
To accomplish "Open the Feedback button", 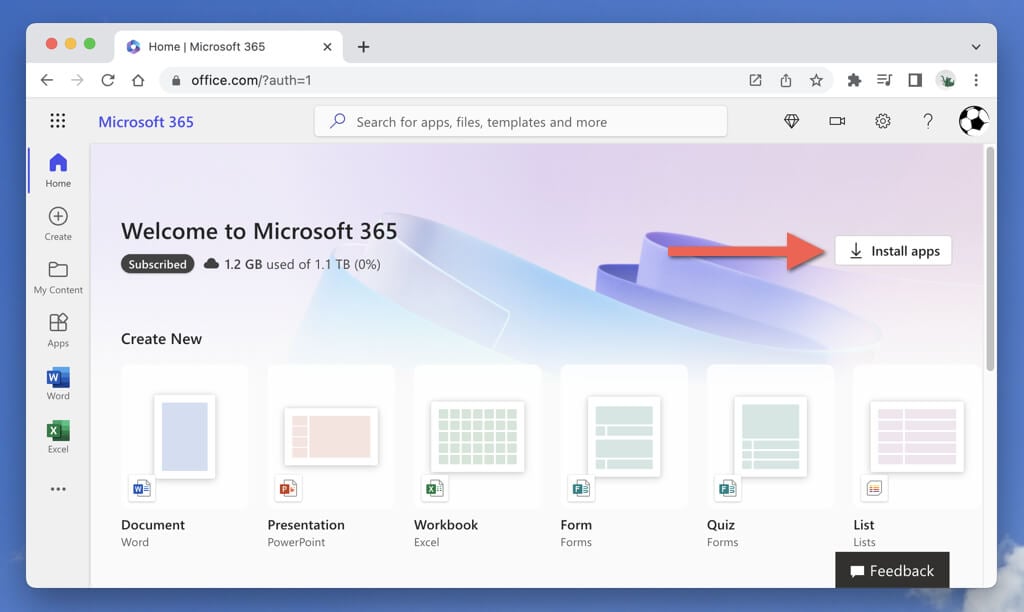I will pos(892,571).
